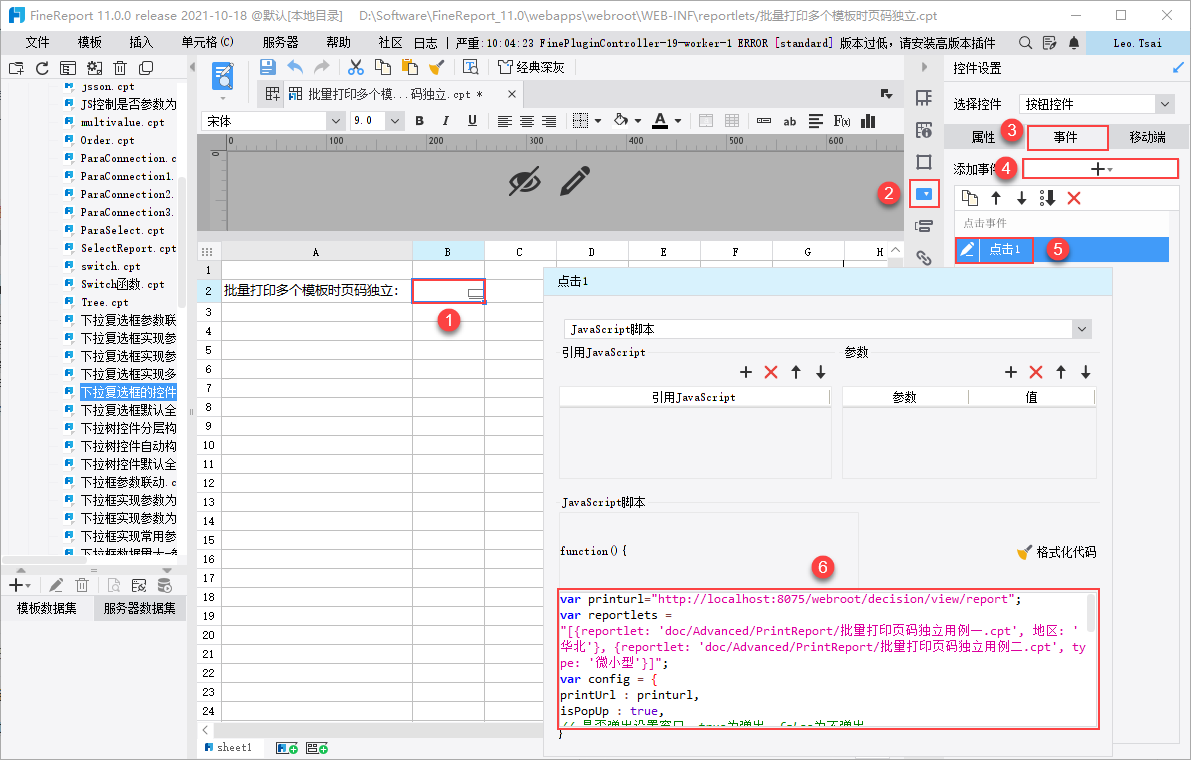Redo the undone action
Image resolution: width=1191 pixels, height=760 pixels.
click(x=322, y=67)
